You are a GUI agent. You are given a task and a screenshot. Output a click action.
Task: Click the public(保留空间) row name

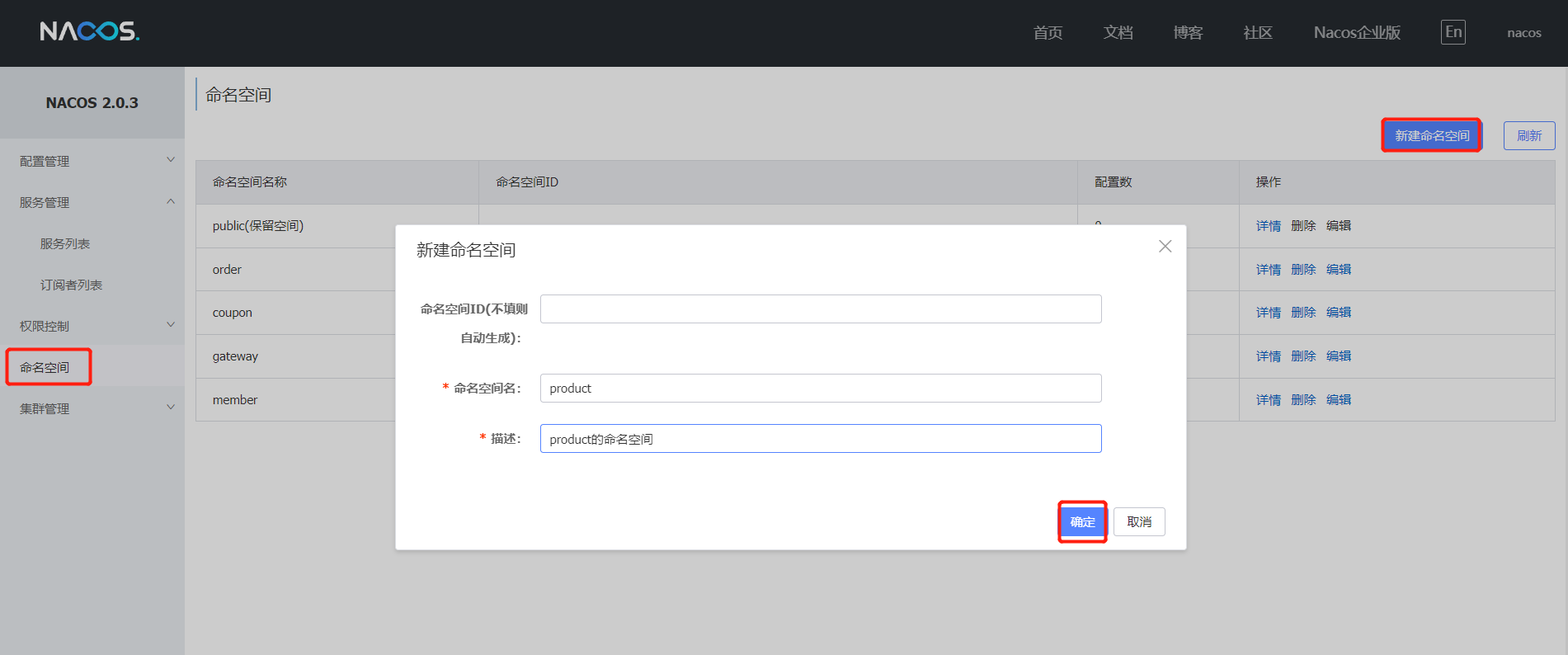click(258, 225)
